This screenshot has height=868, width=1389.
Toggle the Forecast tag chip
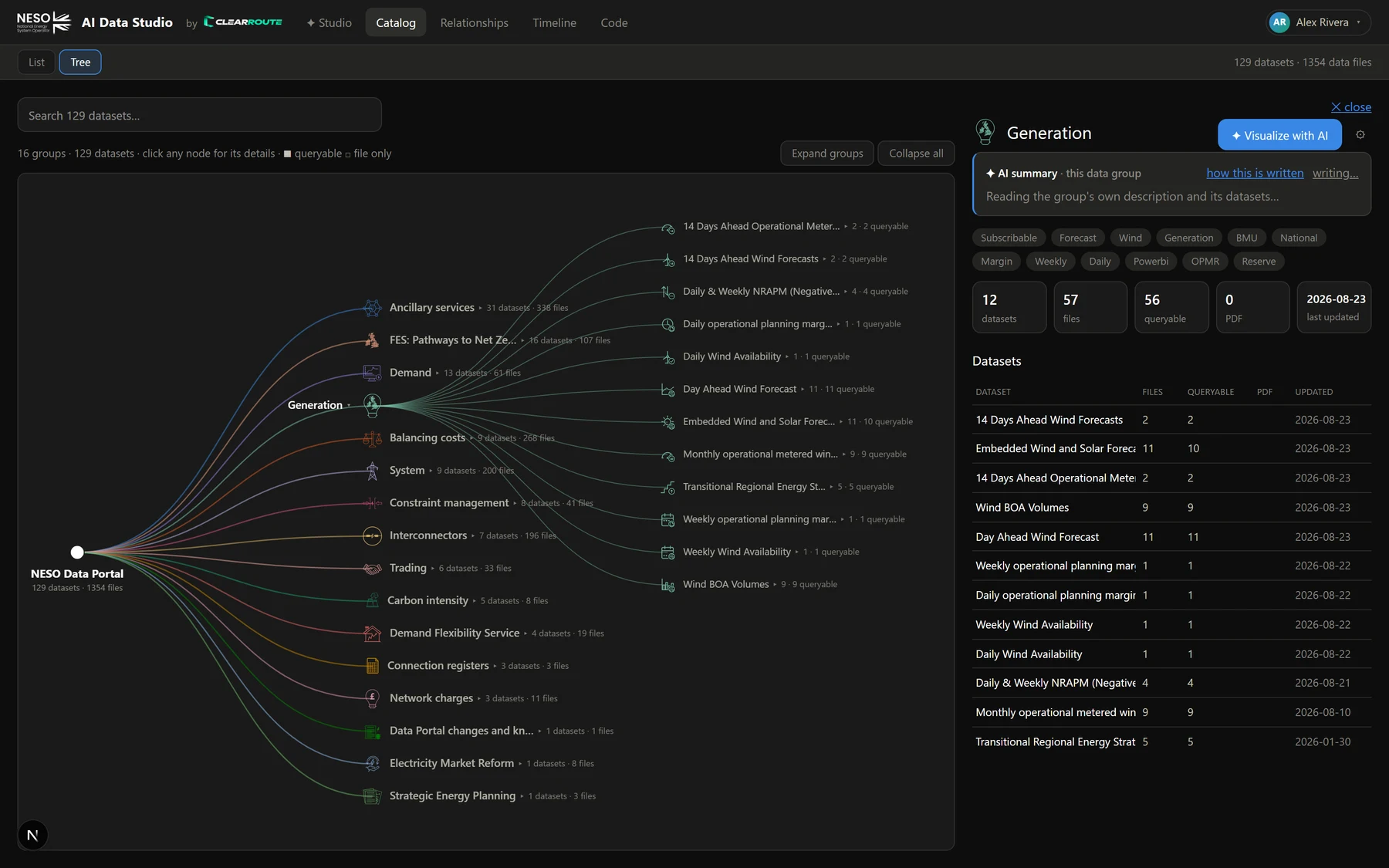(1077, 238)
